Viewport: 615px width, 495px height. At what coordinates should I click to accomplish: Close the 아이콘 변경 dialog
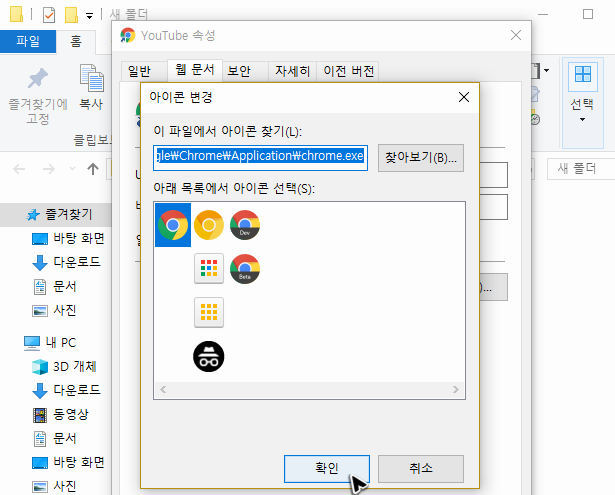point(464,97)
